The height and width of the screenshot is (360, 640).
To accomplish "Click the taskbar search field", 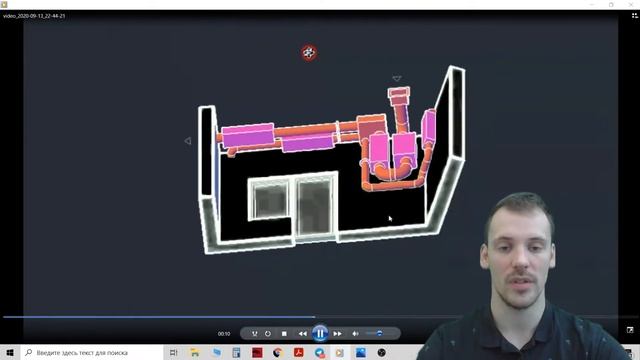I will point(92,352).
